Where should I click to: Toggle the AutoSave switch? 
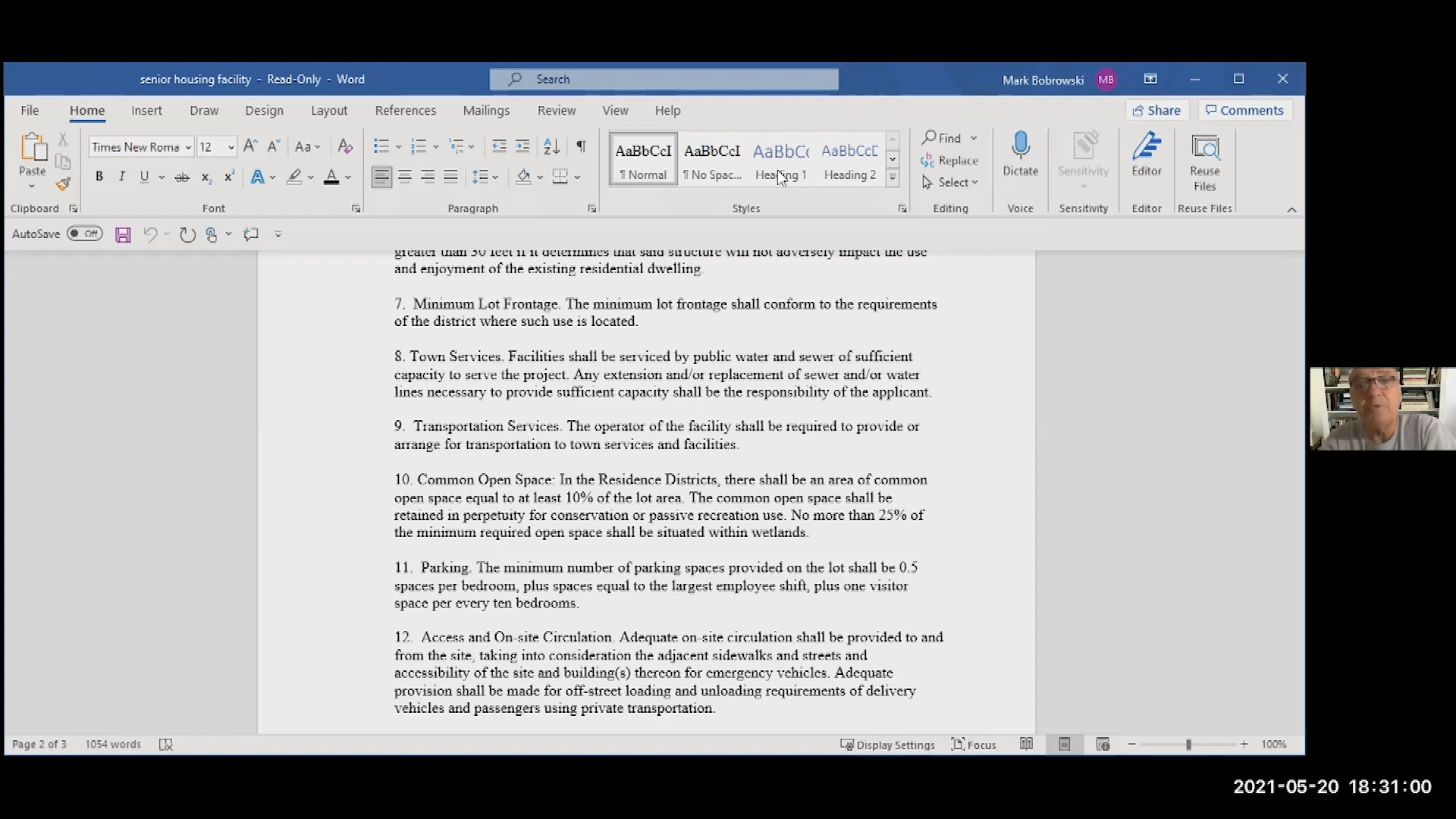click(x=84, y=234)
